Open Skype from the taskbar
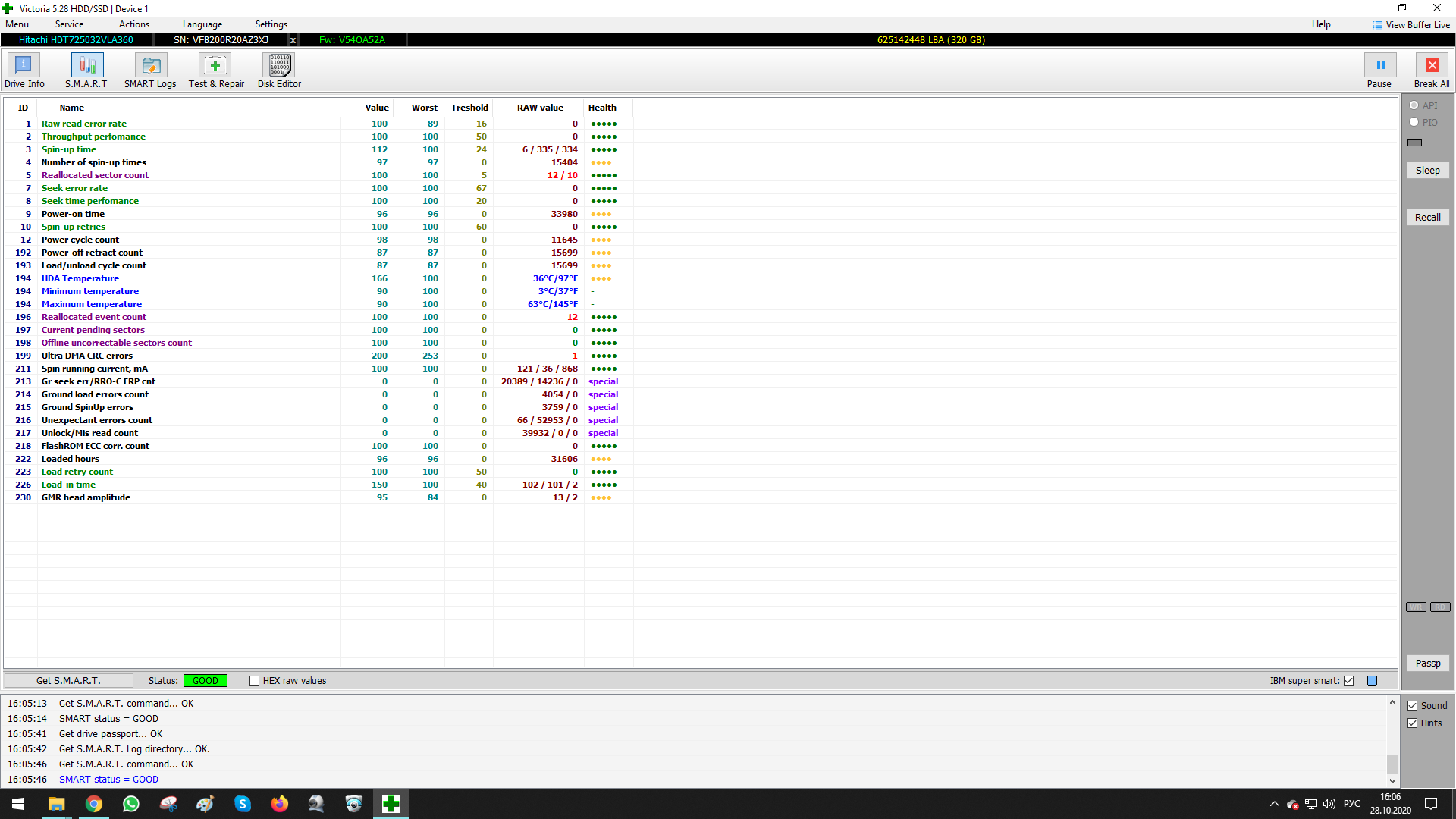1456x819 pixels. pyautogui.click(x=243, y=804)
